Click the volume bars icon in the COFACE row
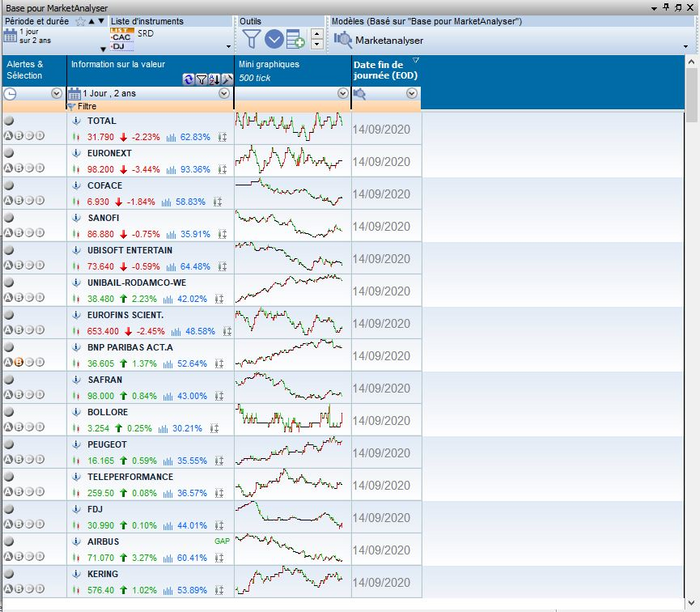This screenshot has width=700, height=612. click(x=166, y=202)
